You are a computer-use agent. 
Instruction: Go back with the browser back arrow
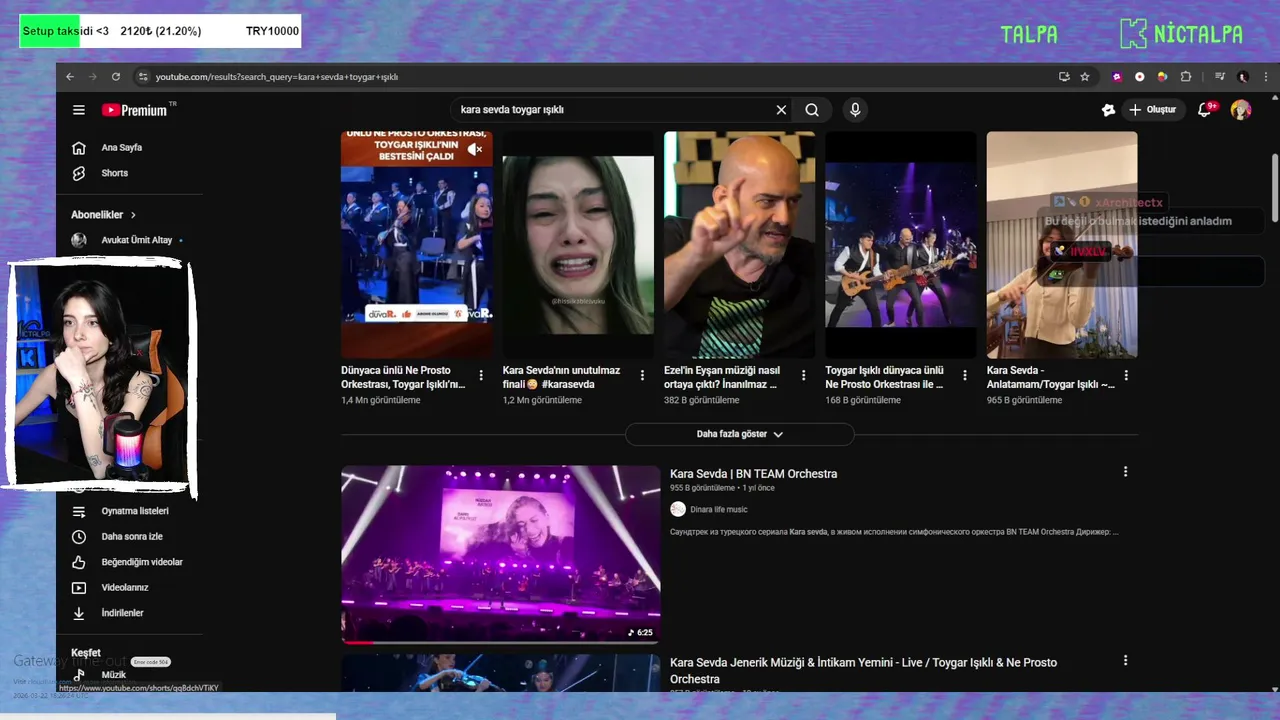(70, 77)
